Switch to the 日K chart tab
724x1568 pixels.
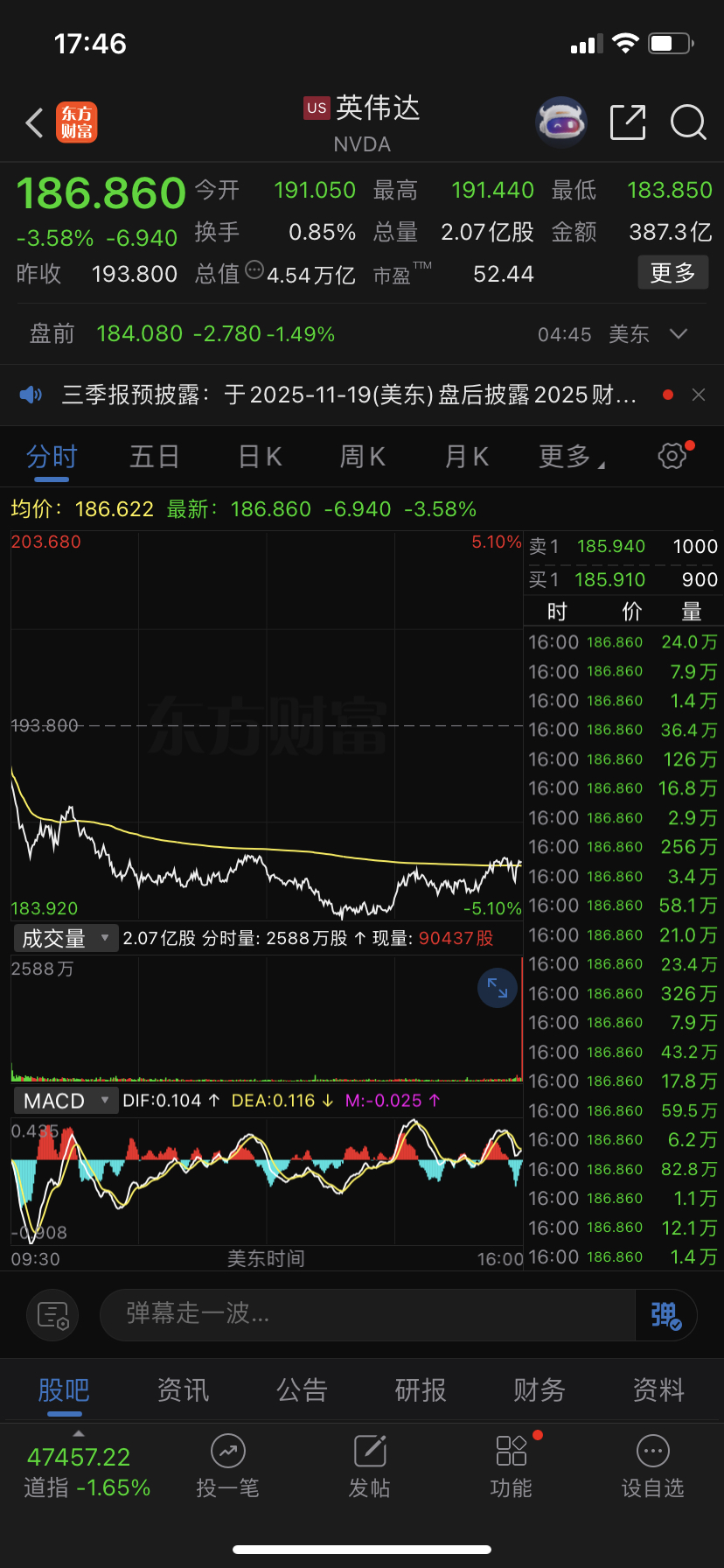[260, 456]
